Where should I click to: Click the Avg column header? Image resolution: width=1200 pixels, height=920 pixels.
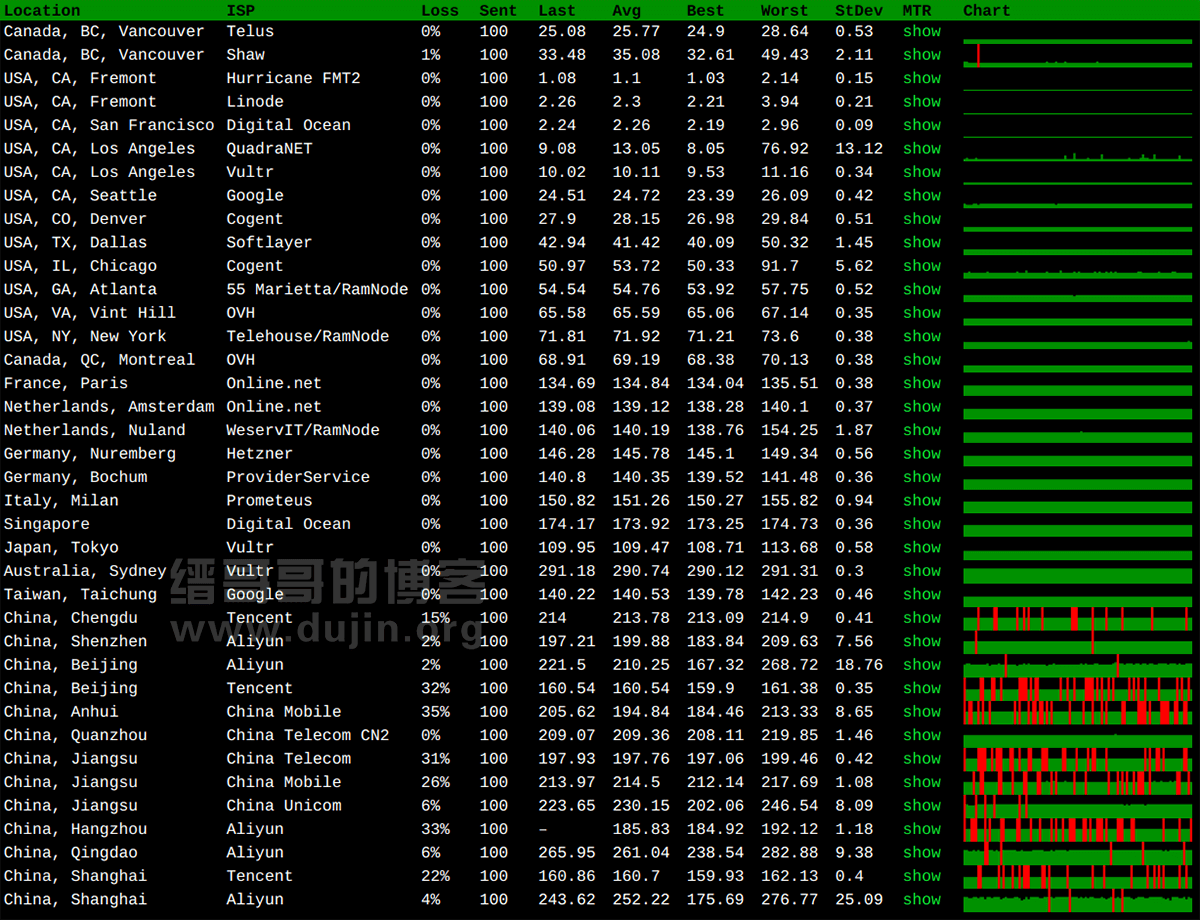pos(627,11)
